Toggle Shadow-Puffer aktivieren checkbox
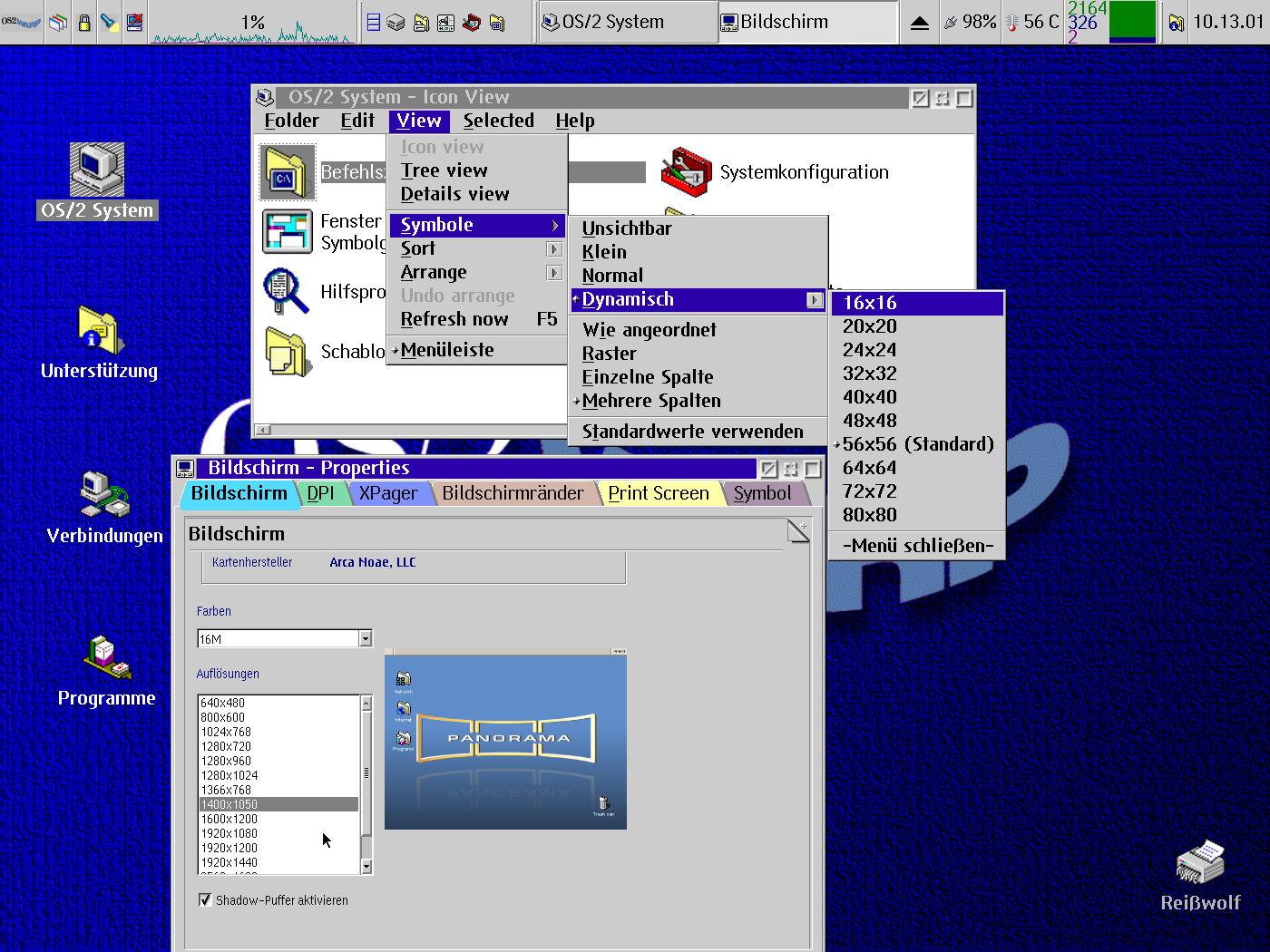 click(205, 900)
